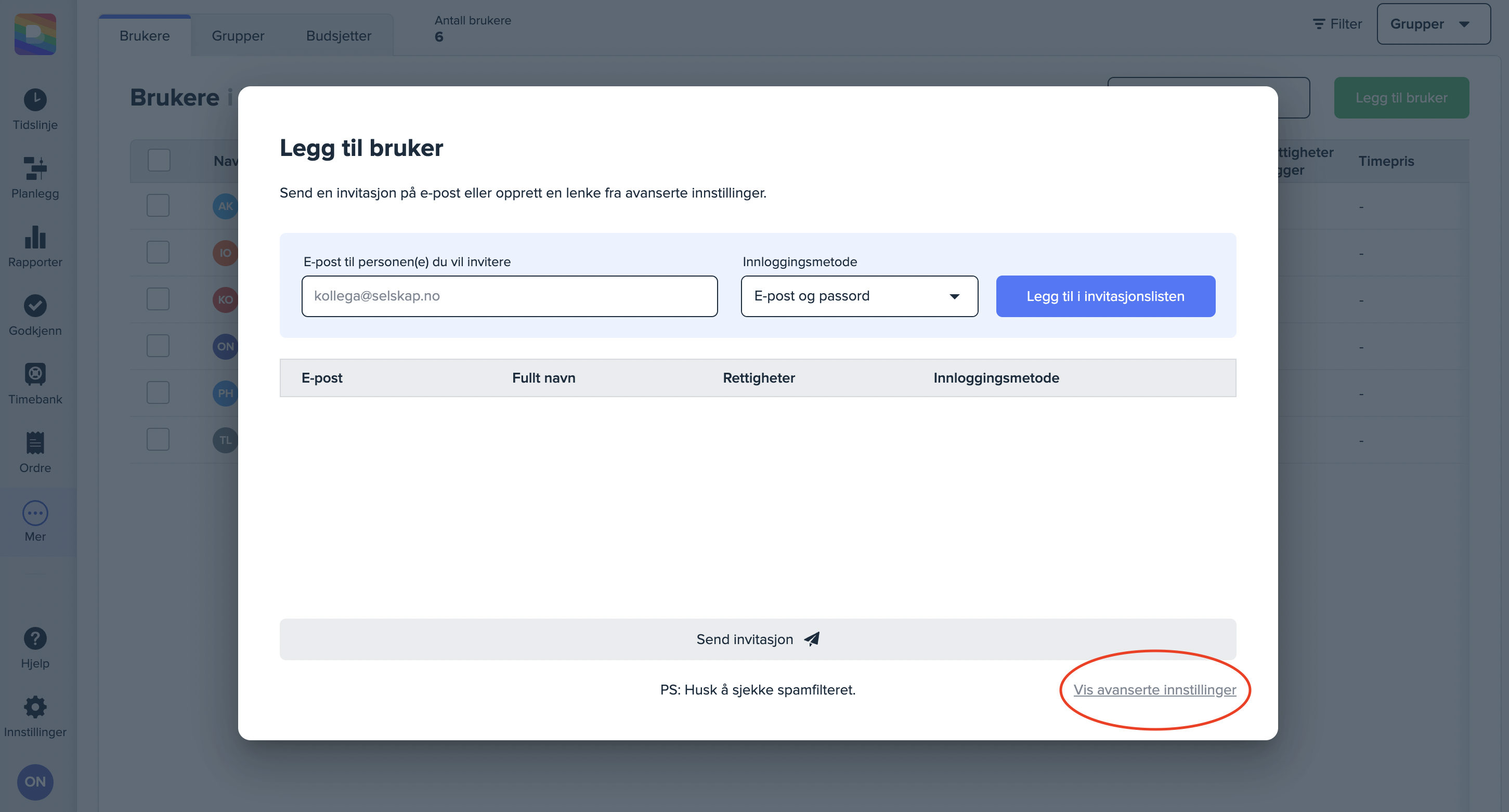The height and width of the screenshot is (812, 1509).
Task: Click the Mer ellipsis icon
Action: tap(35, 513)
